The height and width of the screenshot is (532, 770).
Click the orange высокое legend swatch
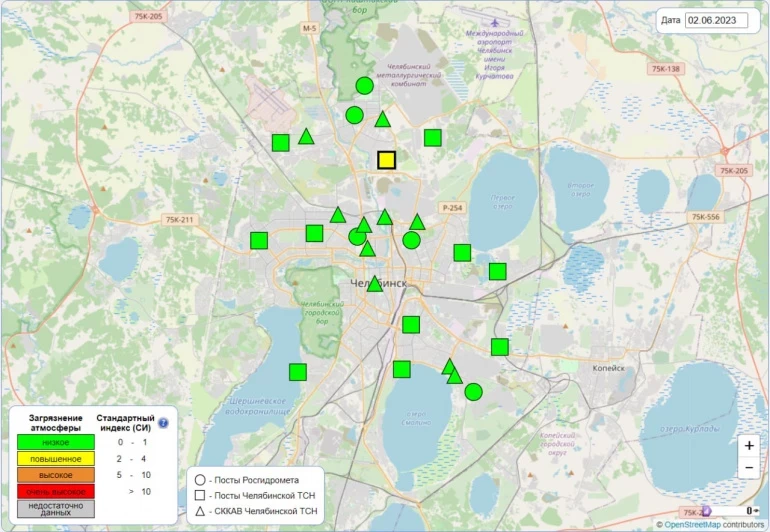coord(55,474)
